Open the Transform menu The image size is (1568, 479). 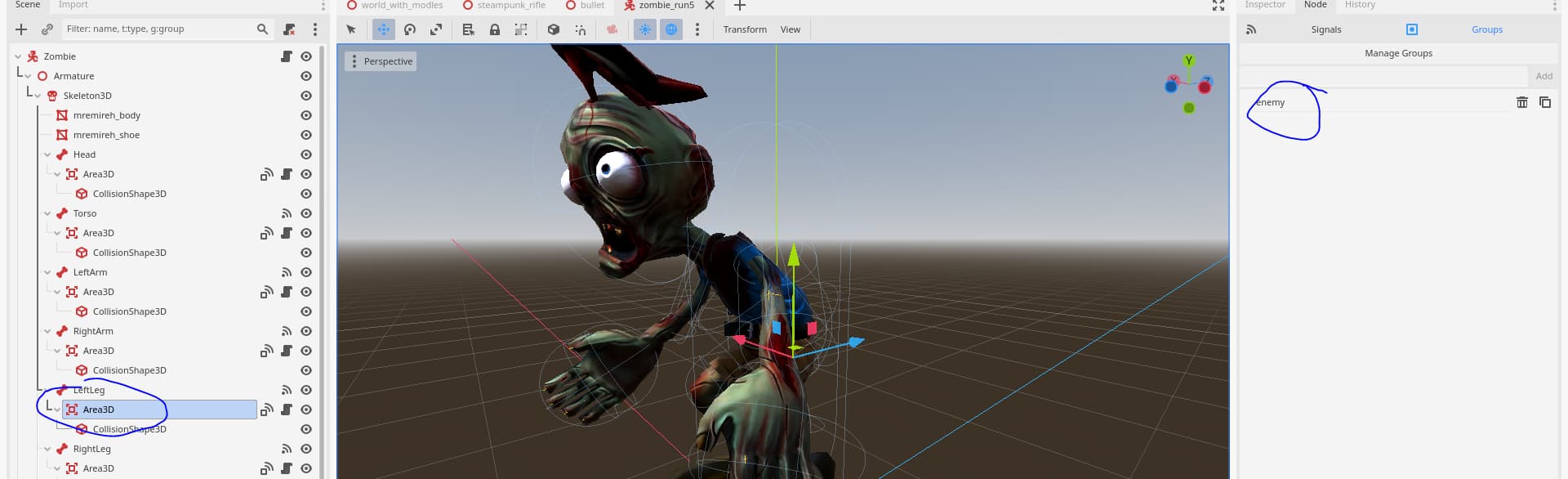pyautogui.click(x=745, y=29)
